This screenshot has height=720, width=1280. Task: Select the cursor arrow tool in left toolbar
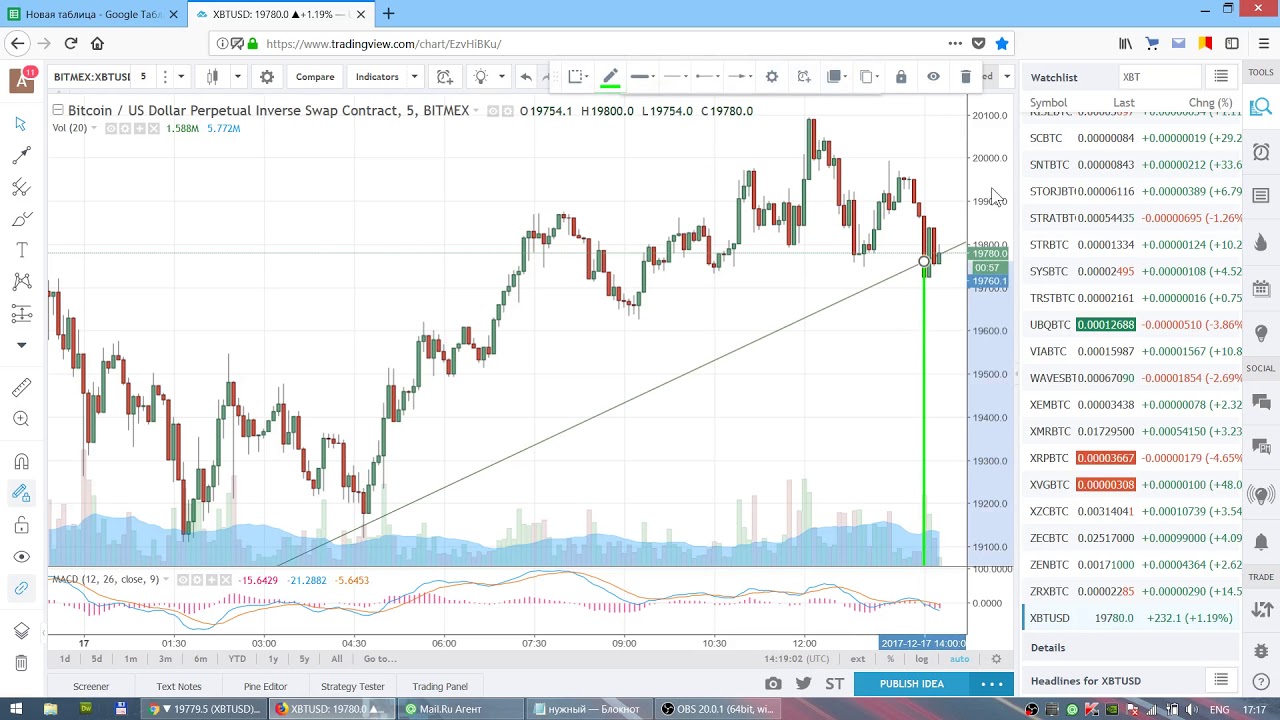pos(21,123)
